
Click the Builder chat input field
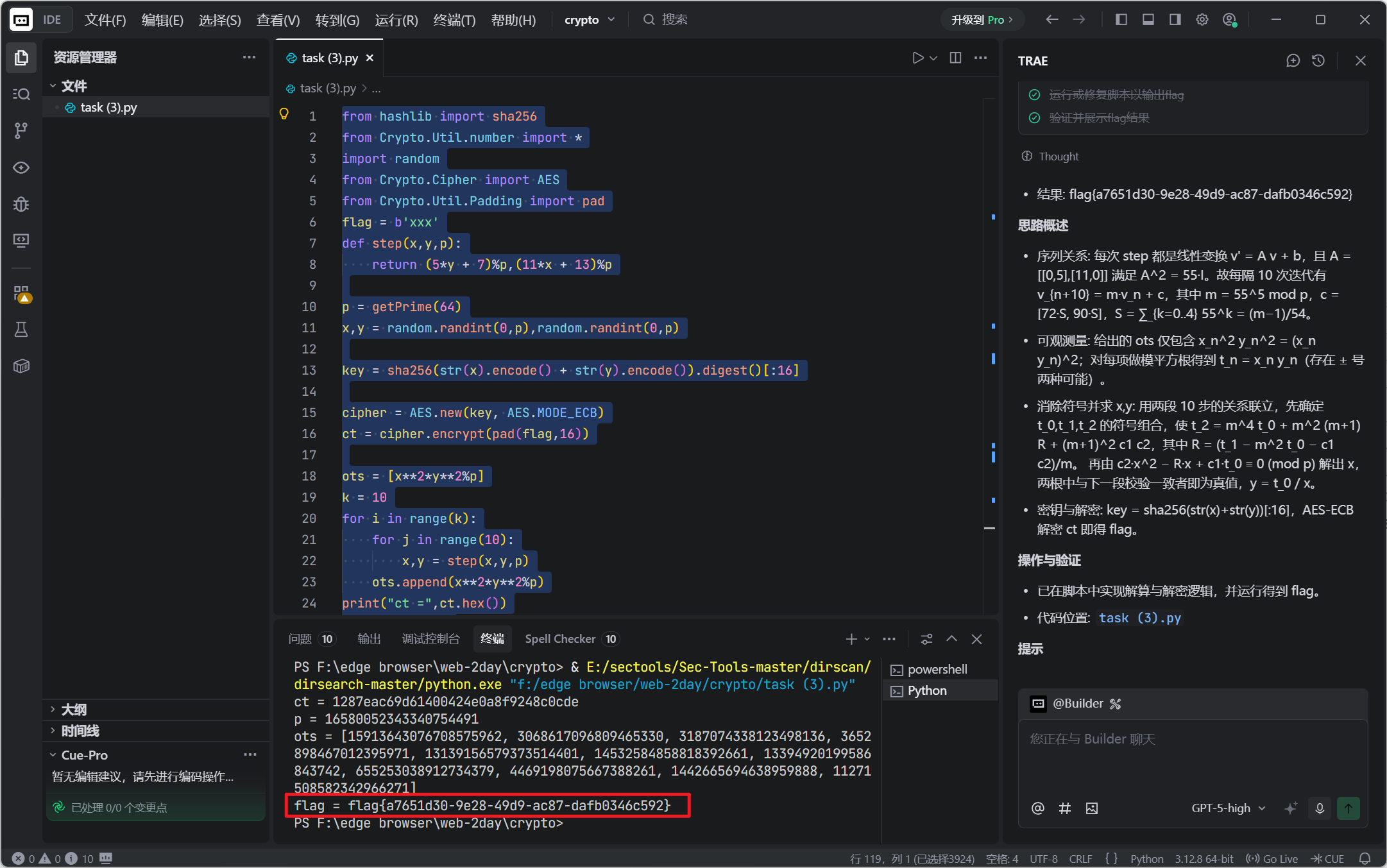pos(1192,757)
